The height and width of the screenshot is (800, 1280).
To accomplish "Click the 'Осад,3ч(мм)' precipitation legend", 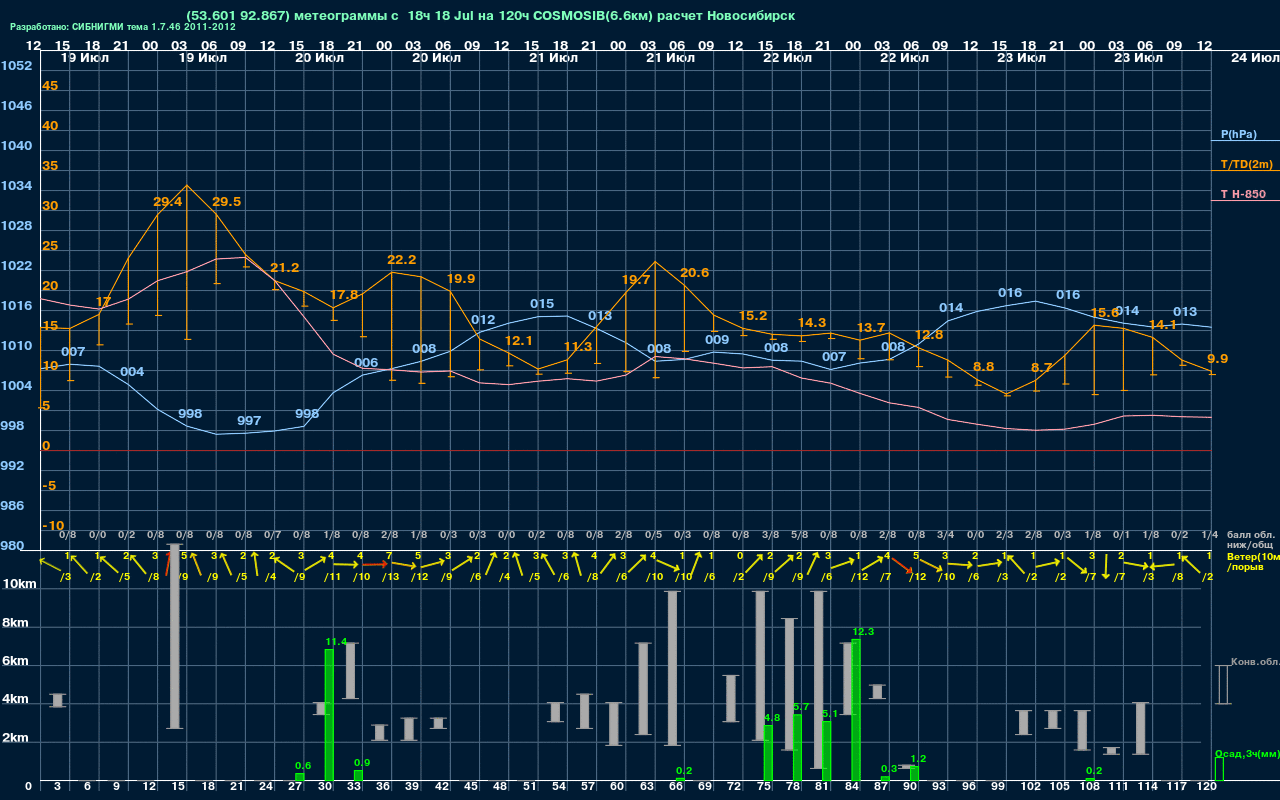I will 1246,753.
